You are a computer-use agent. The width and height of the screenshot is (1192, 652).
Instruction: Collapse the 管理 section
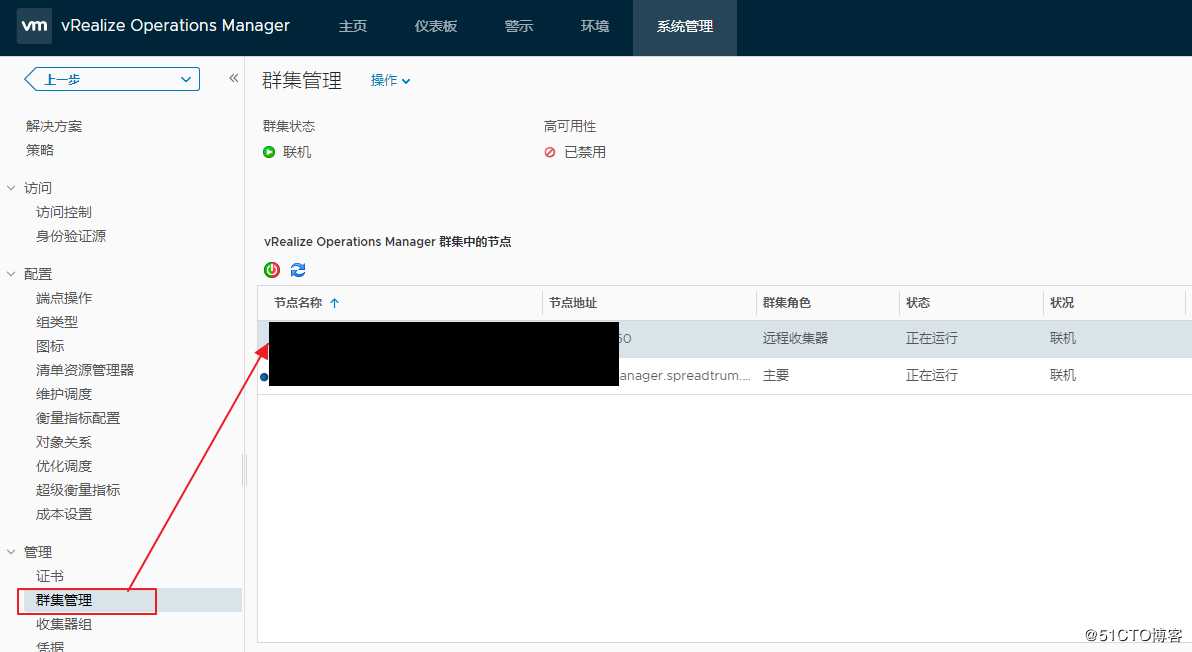point(11,552)
